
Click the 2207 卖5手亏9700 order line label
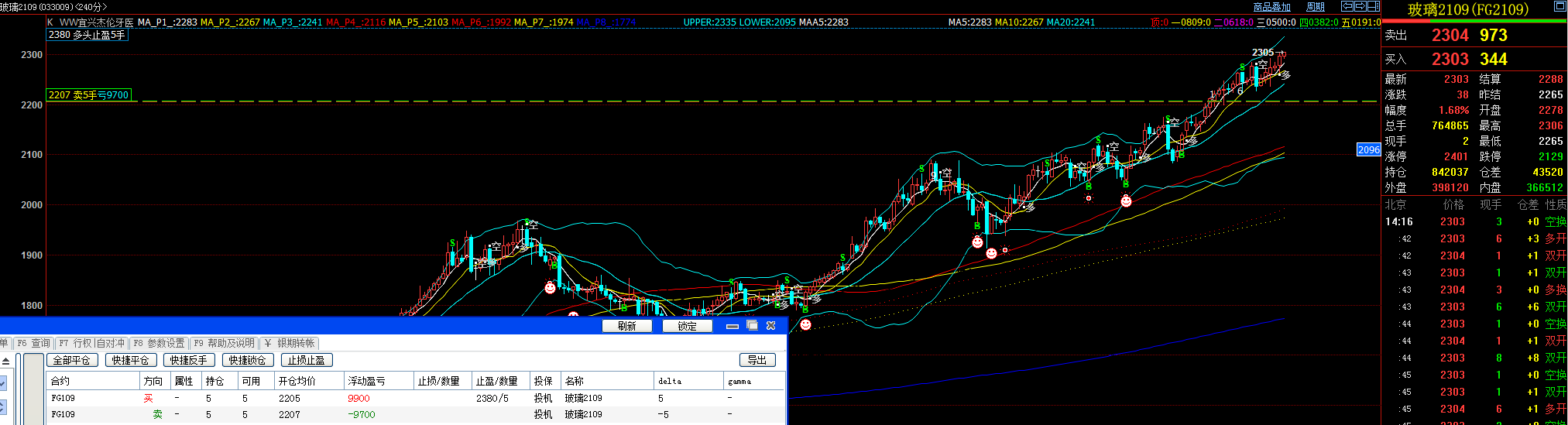tap(89, 95)
